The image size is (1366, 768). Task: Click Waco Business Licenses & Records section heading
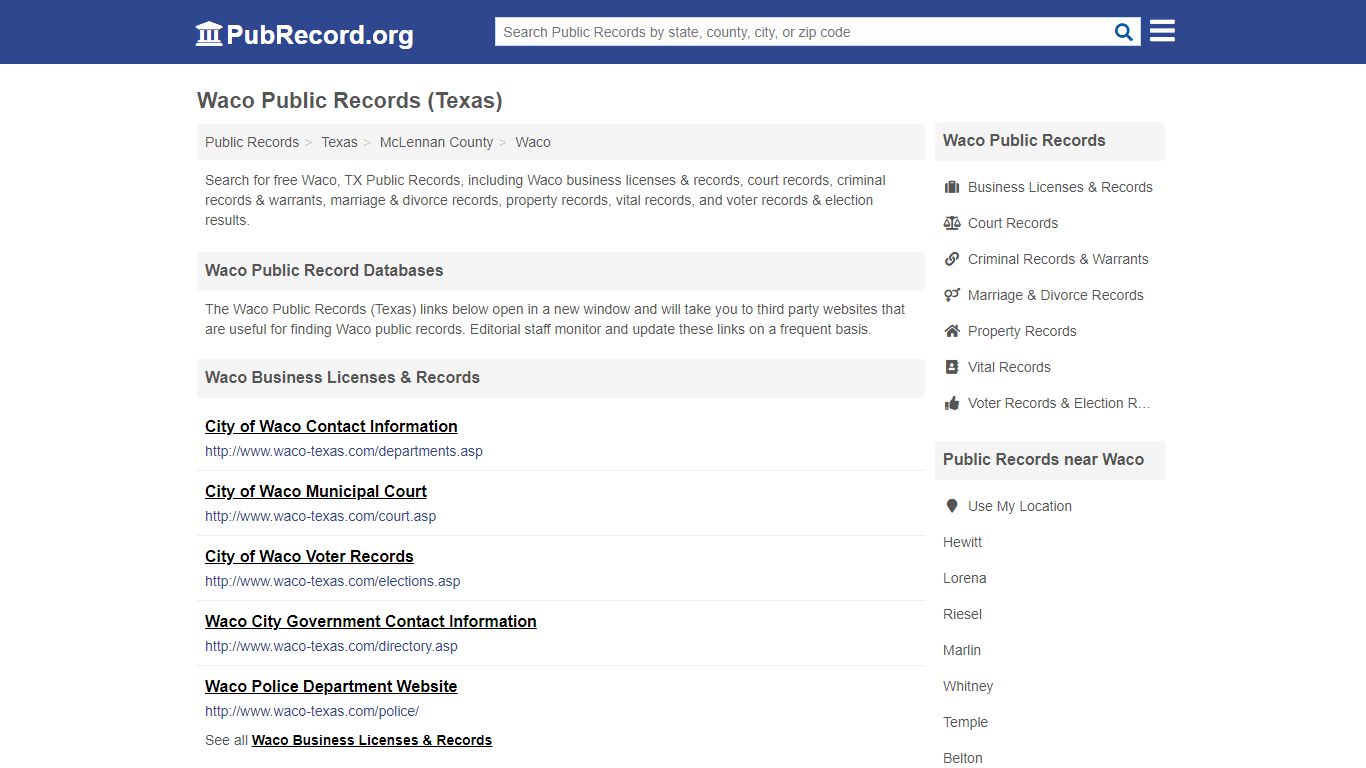(342, 377)
